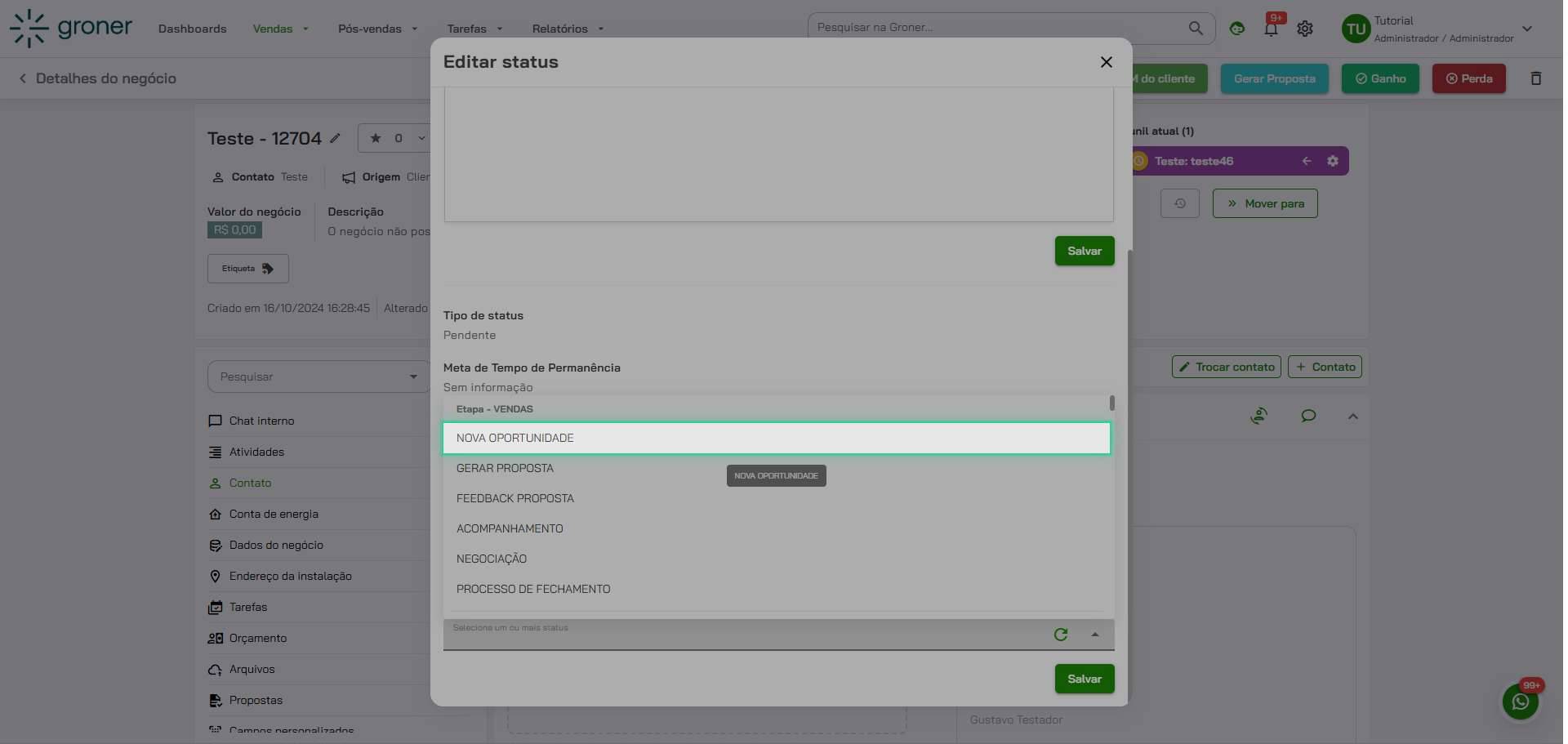
Task: Select NOVA OPORTUNIDADE from the list
Action: (x=776, y=438)
